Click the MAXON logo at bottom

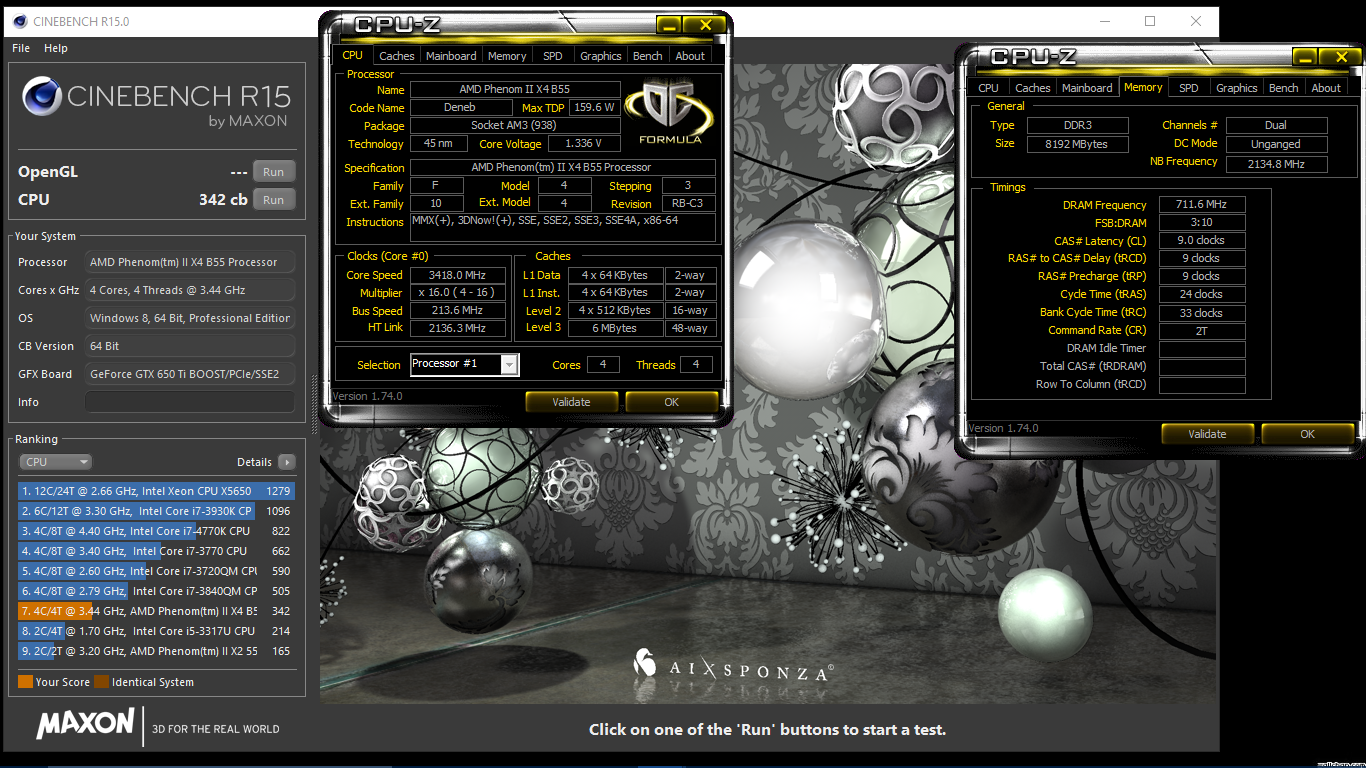coord(85,723)
